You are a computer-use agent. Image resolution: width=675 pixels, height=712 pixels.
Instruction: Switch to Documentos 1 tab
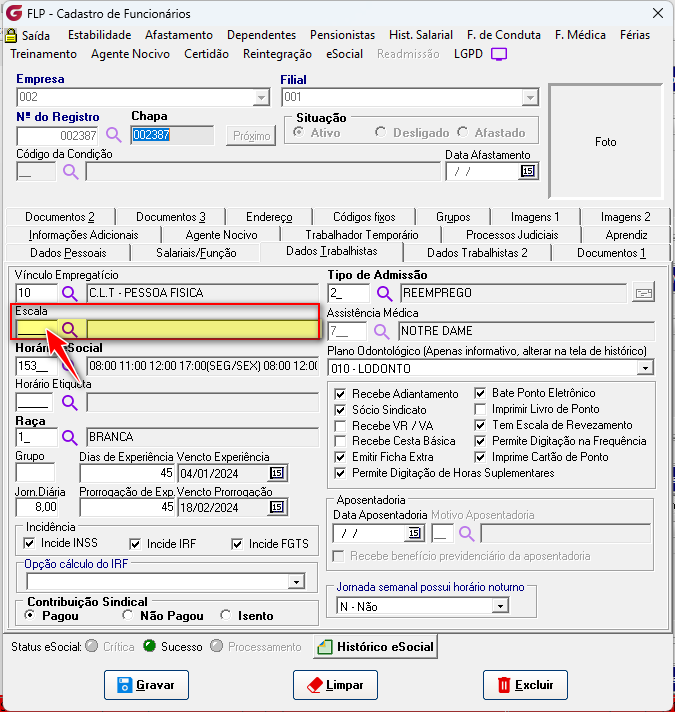611,253
